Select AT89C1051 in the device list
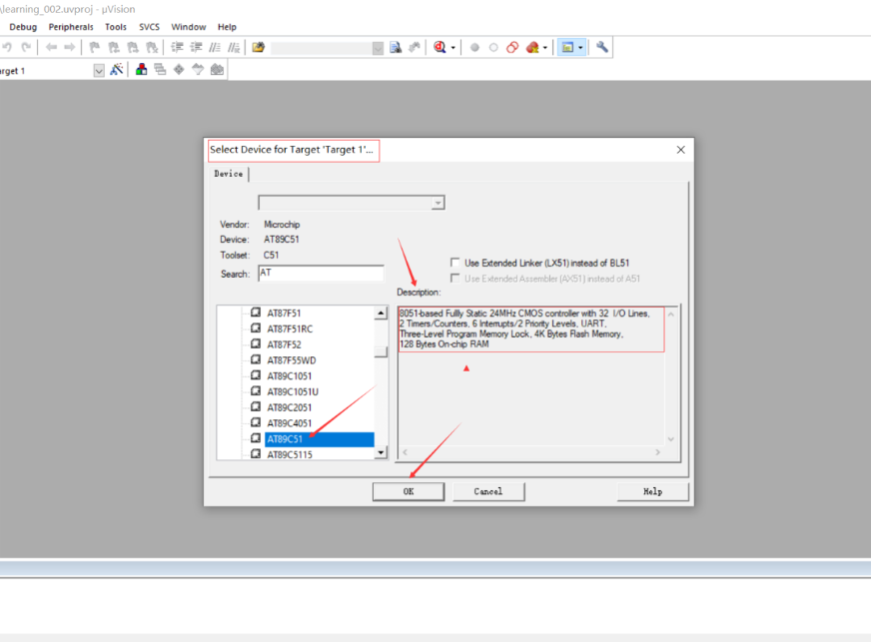This screenshot has height=643, width=871. pyautogui.click(x=289, y=376)
